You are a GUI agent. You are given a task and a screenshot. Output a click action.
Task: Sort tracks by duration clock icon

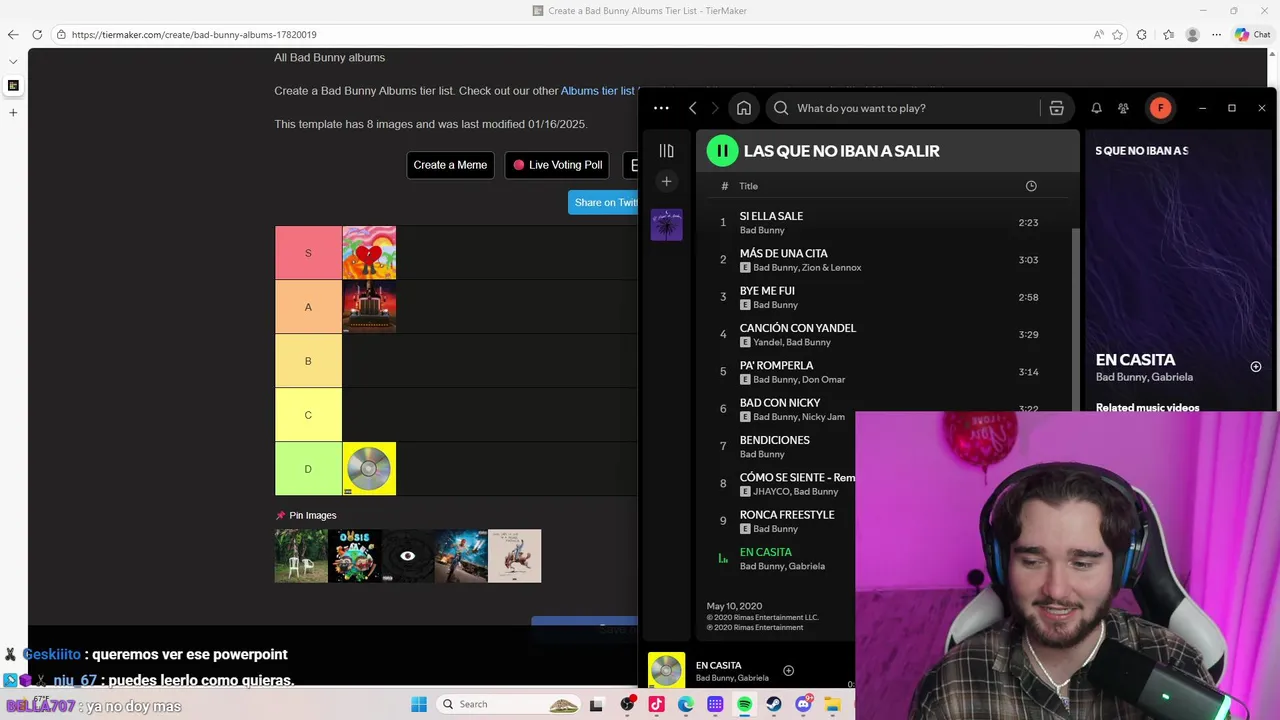(1031, 186)
